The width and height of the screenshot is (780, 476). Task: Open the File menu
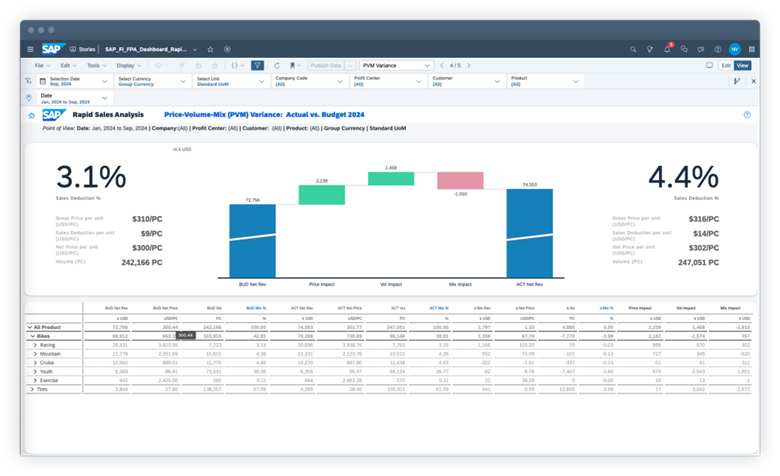(x=40, y=65)
